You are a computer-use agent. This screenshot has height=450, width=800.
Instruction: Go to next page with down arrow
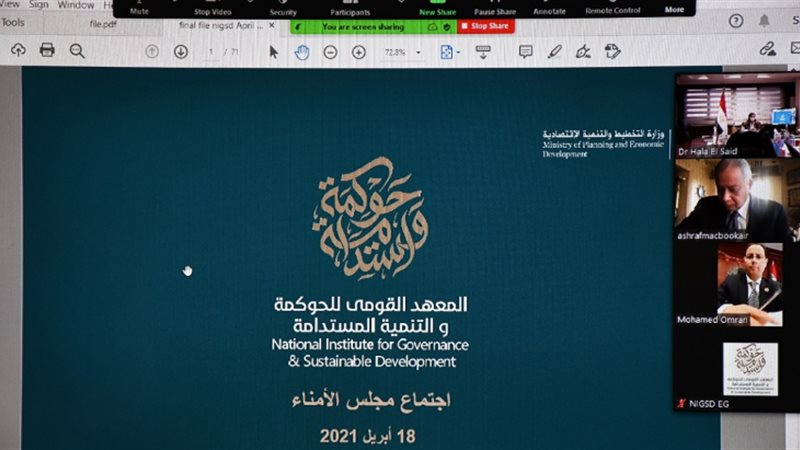[x=181, y=52]
